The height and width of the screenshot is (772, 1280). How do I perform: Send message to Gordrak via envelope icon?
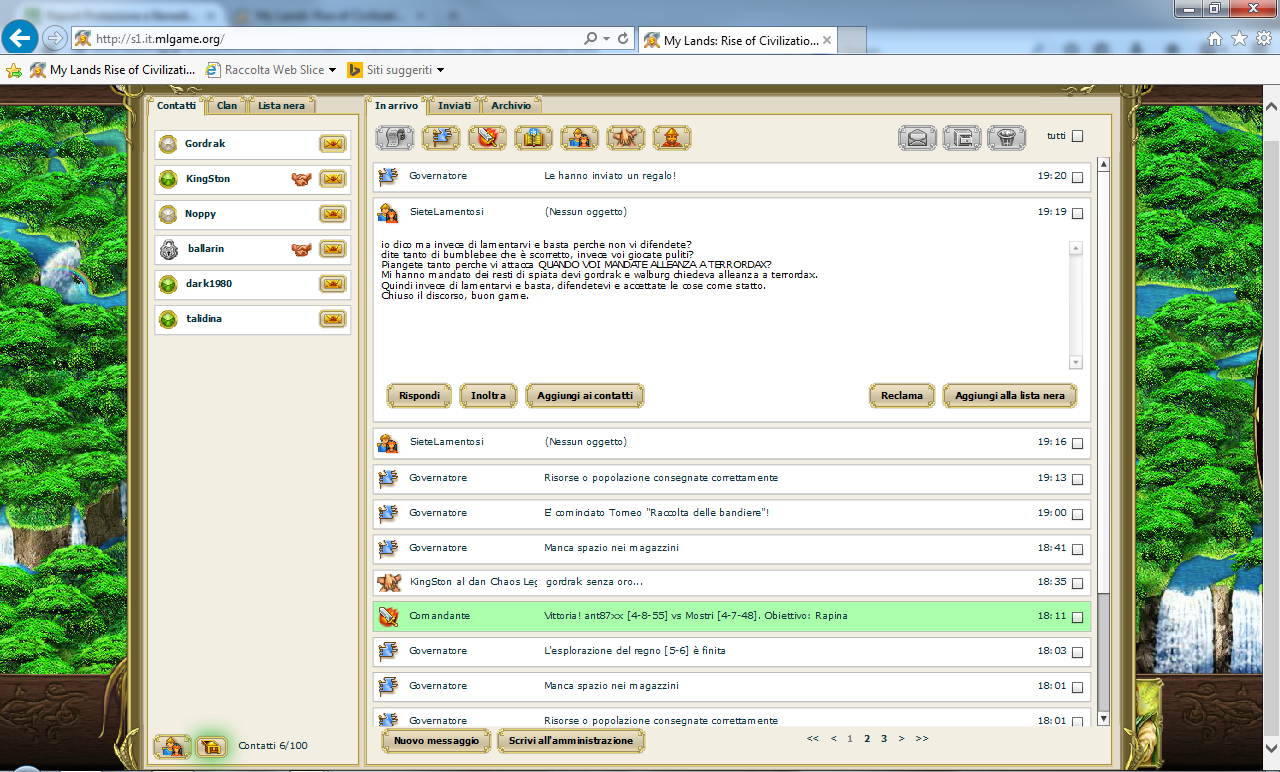(332, 144)
